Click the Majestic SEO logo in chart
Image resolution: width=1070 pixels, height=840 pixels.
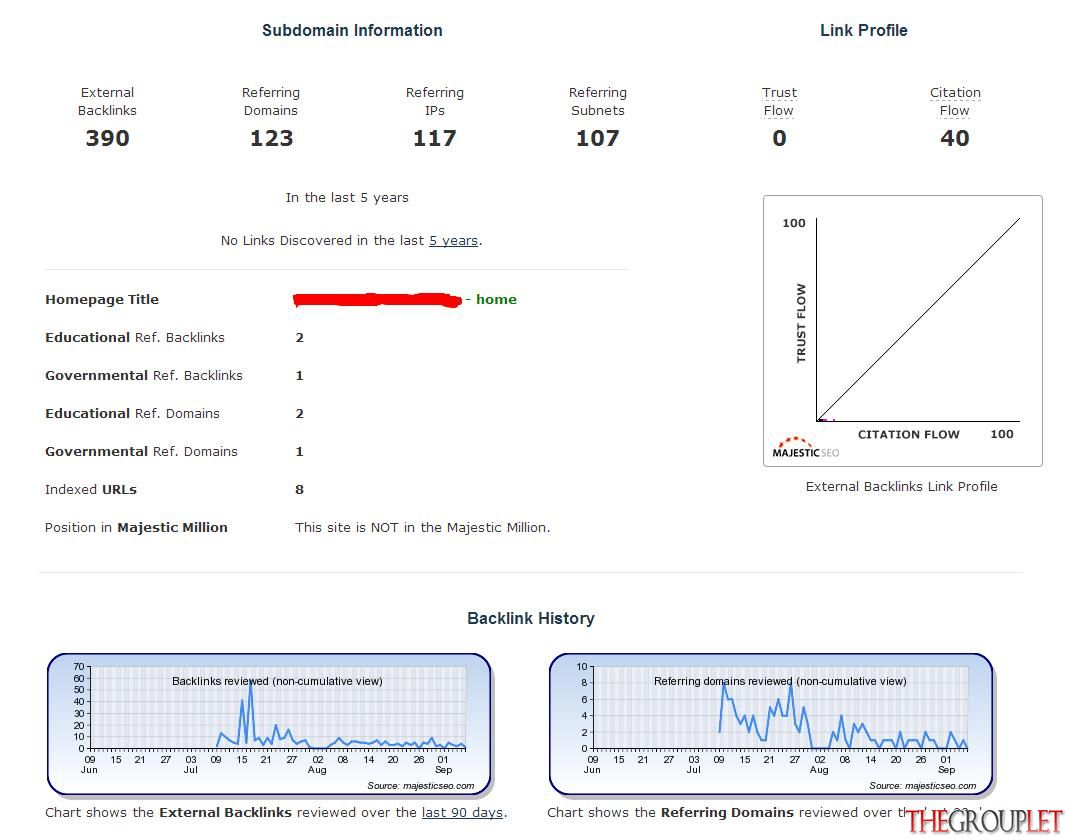[x=805, y=448]
